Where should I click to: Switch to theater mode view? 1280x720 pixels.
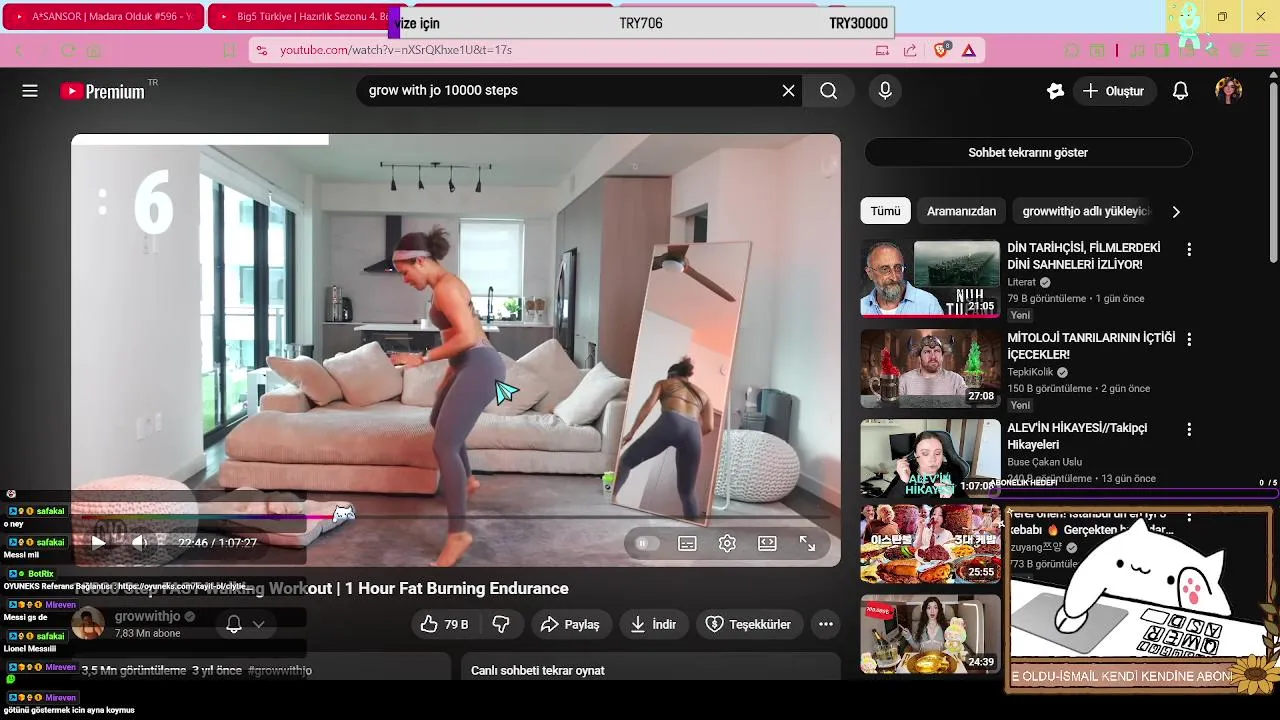(767, 543)
